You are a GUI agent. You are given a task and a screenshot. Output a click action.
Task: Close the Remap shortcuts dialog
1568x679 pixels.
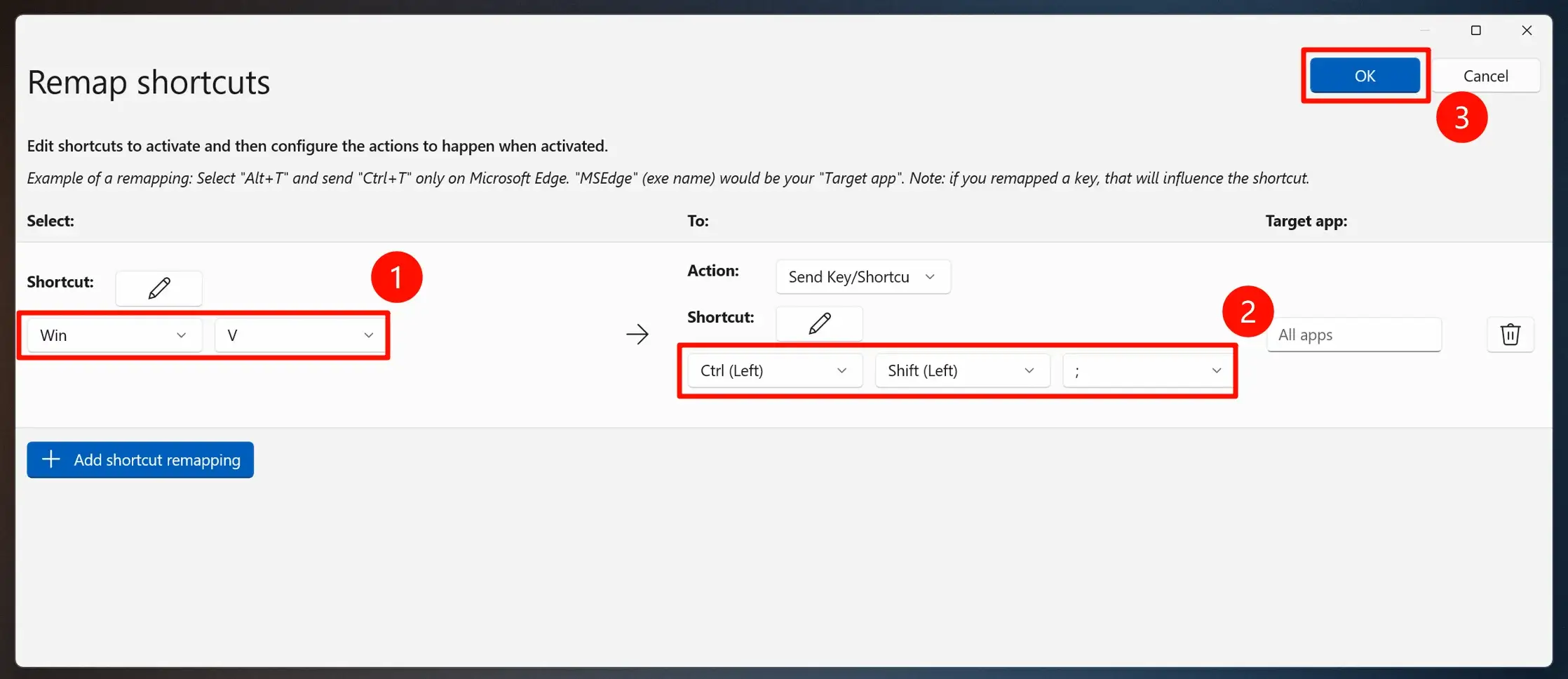point(1527,30)
